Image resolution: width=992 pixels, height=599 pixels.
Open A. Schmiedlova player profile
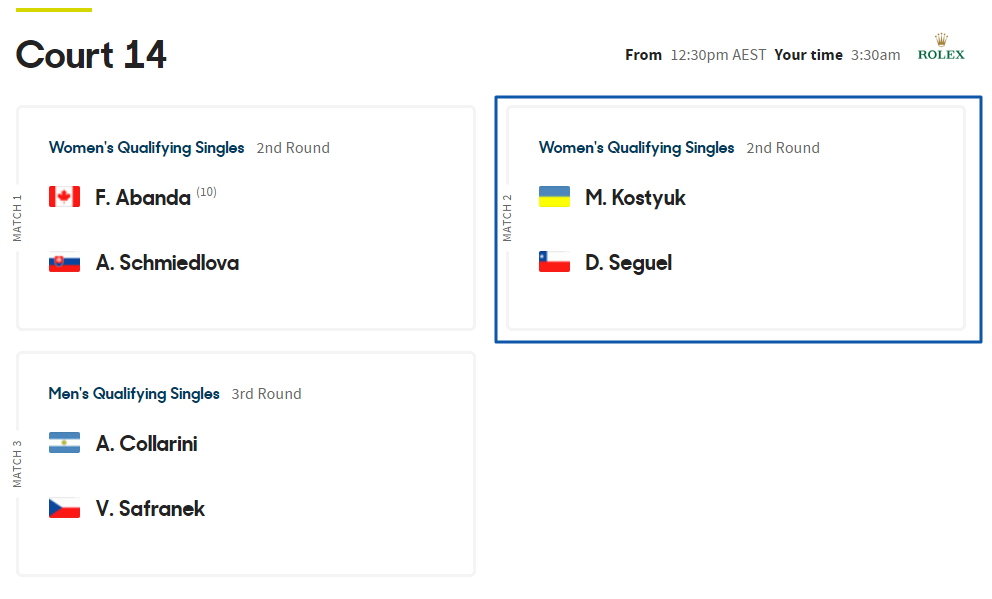(x=167, y=263)
